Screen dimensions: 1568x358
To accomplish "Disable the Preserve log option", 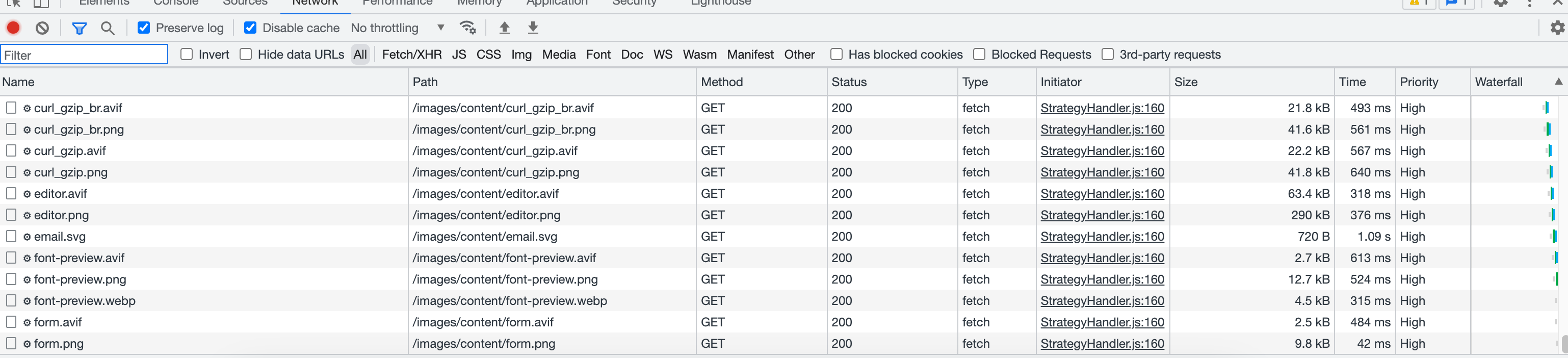I will 144,28.
